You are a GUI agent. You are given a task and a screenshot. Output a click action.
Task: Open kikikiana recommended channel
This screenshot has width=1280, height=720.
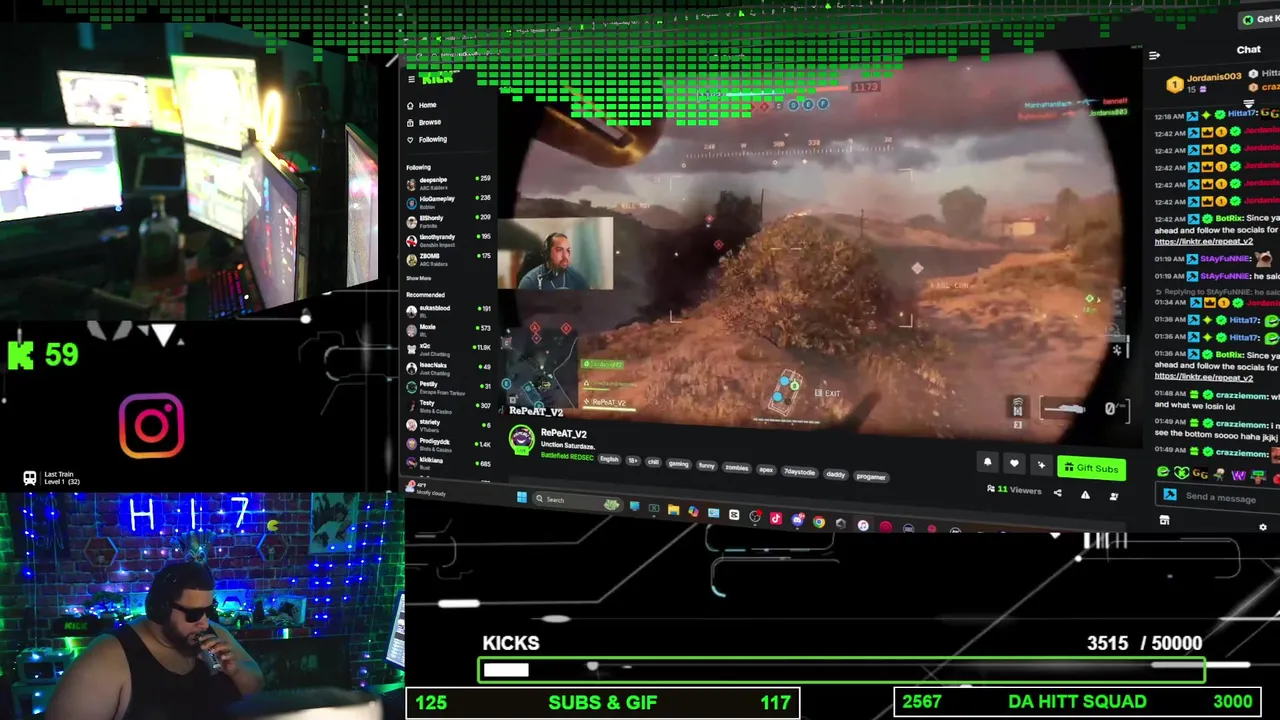click(448, 462)
